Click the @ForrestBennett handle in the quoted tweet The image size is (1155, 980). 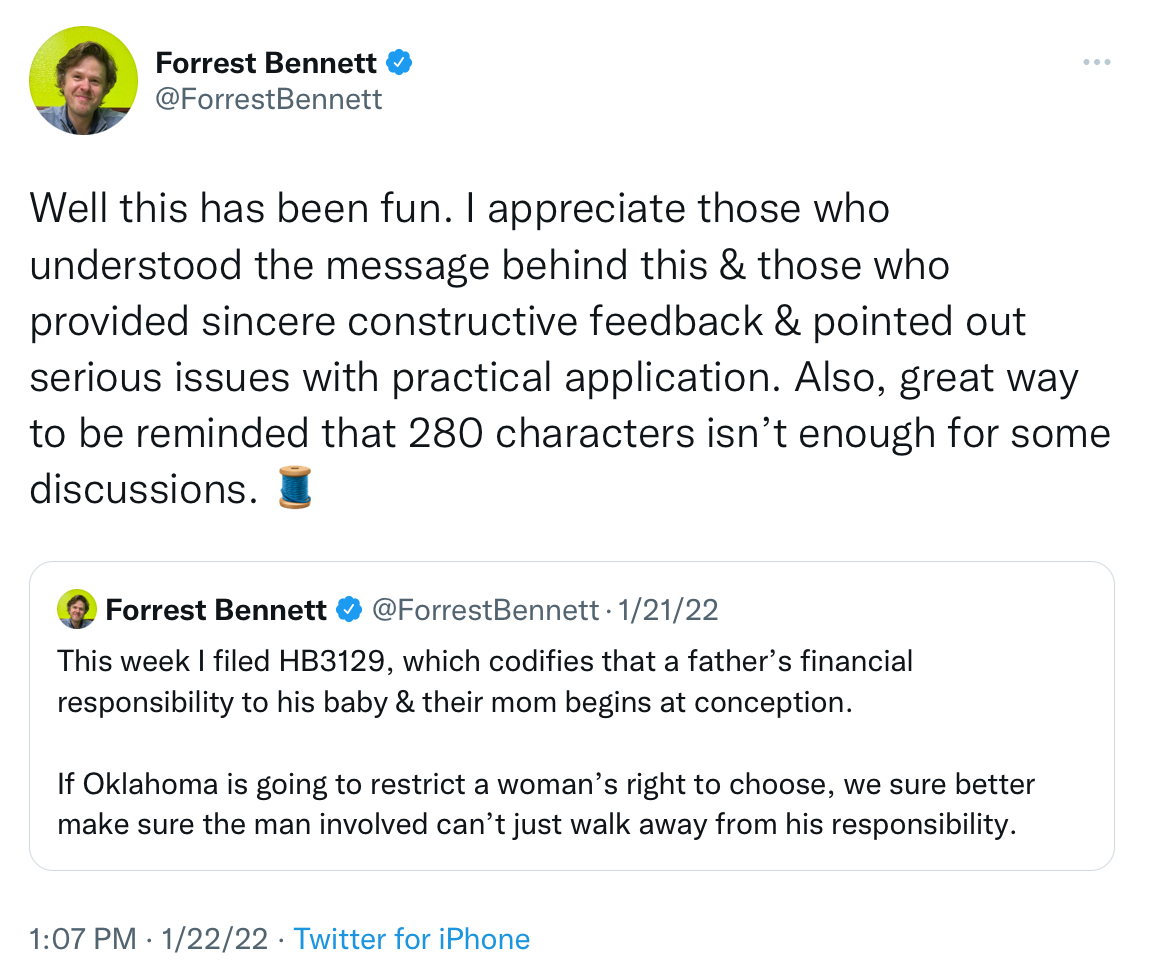[485, 609]
